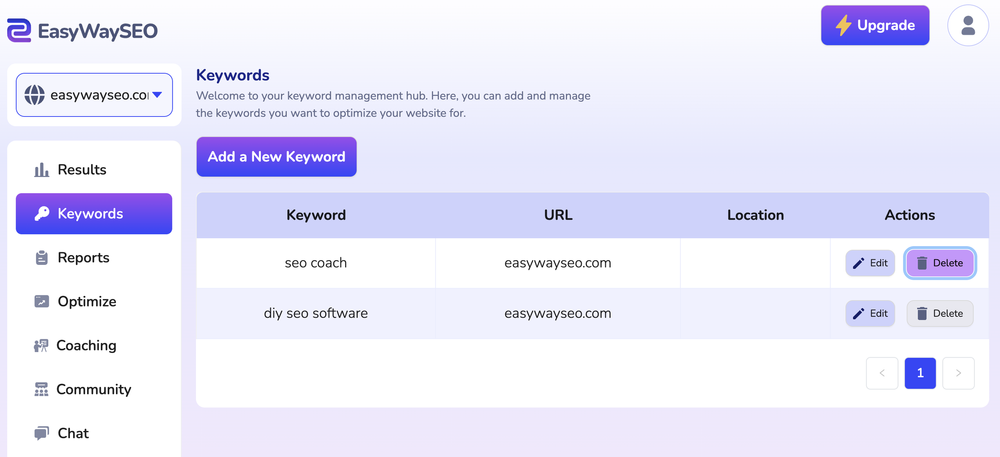
Task: Click easywayseo.com URL in seo coach row
Action: click(x=558, y=263)
